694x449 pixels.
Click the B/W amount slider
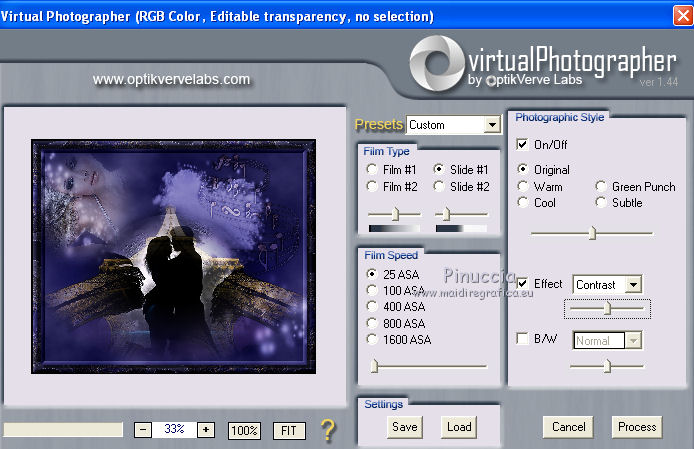pyautogui.click(x=607, y=366)
